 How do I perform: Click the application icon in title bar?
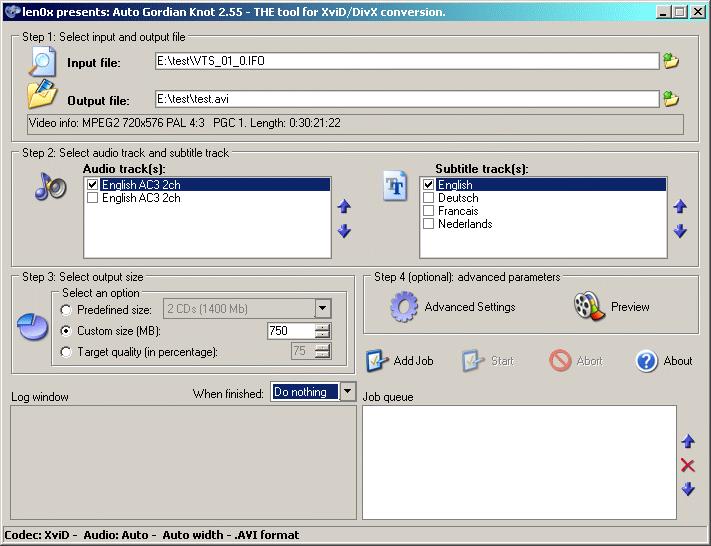[13, 11]
